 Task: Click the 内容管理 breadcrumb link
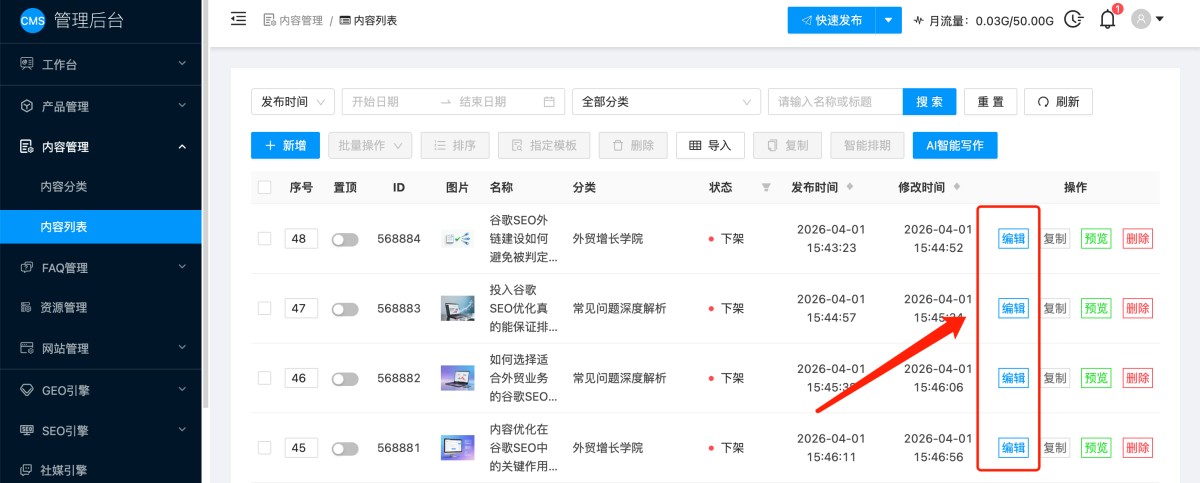coord(300,20)
